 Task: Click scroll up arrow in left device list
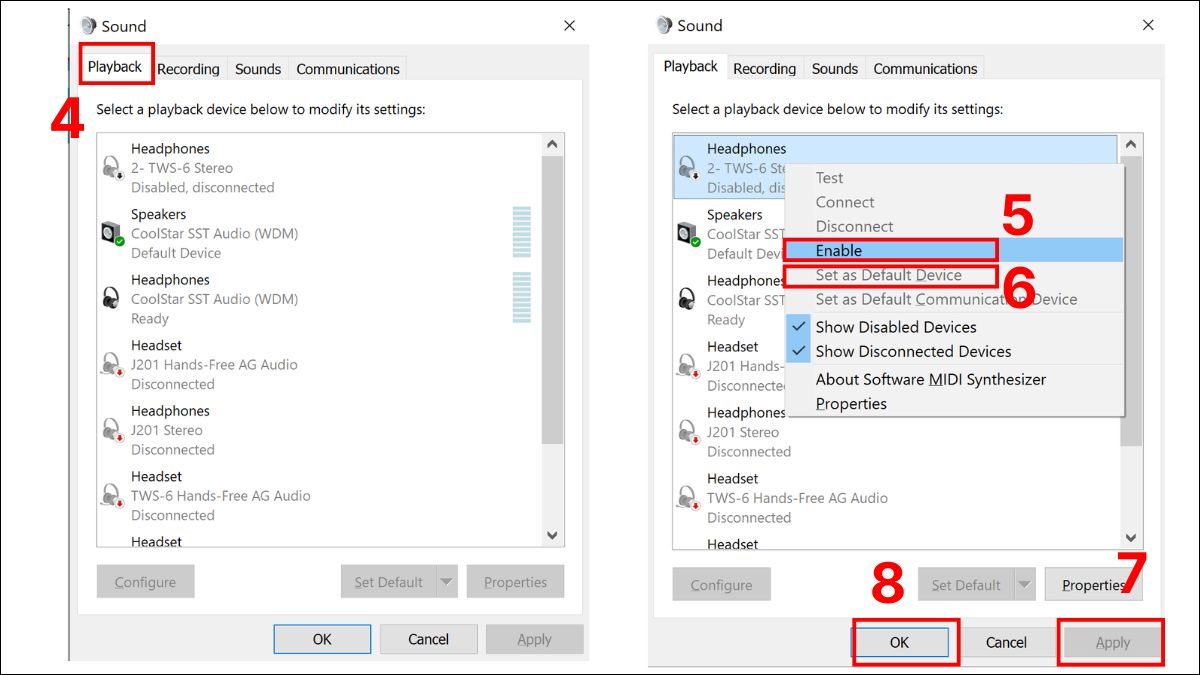coord(552,145)
